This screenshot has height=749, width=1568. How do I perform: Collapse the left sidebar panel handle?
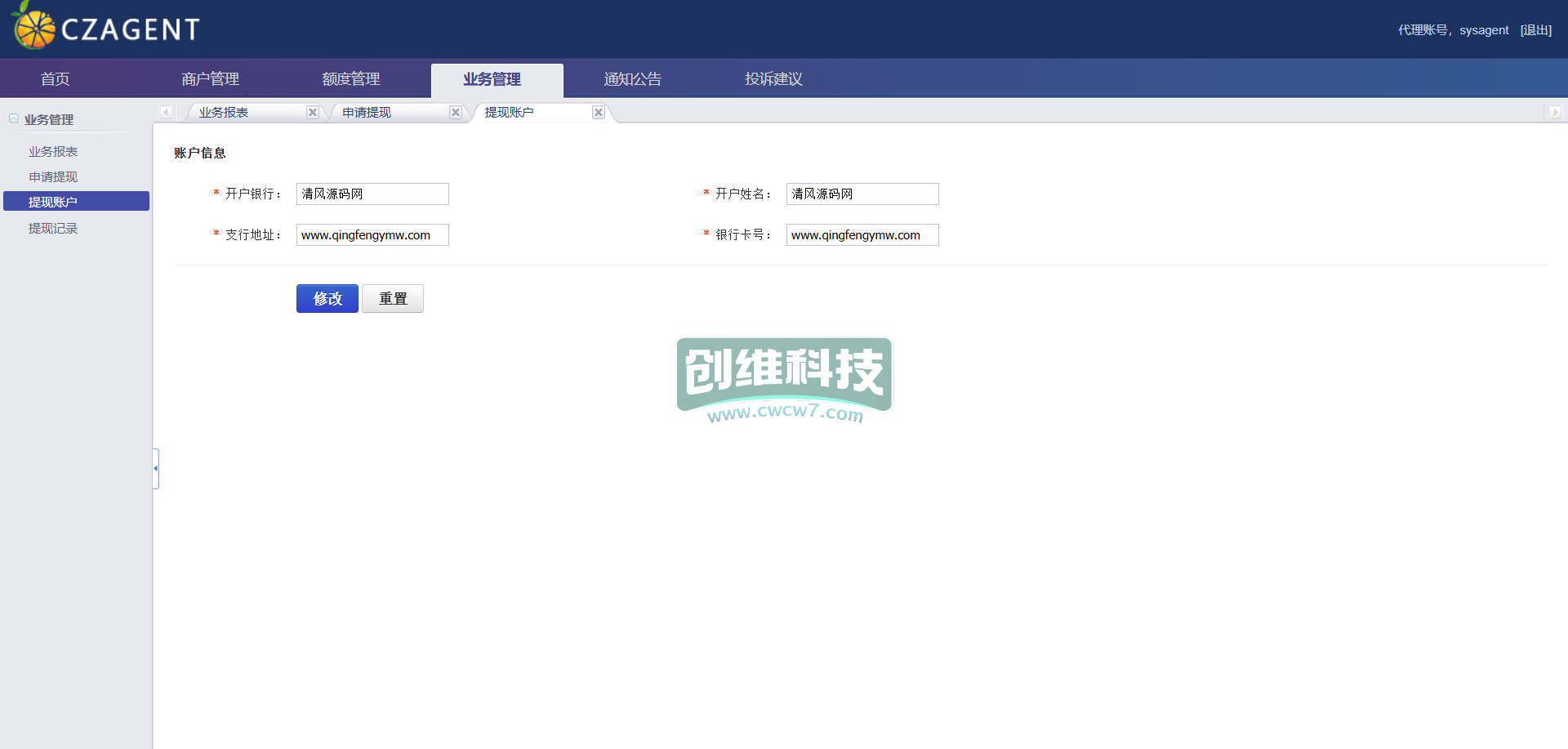155,468
